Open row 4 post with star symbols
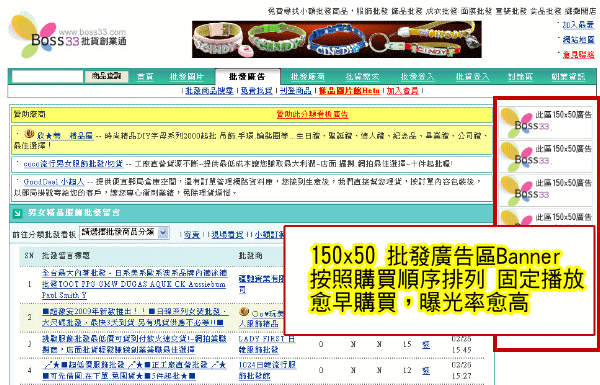 (134, 370)
